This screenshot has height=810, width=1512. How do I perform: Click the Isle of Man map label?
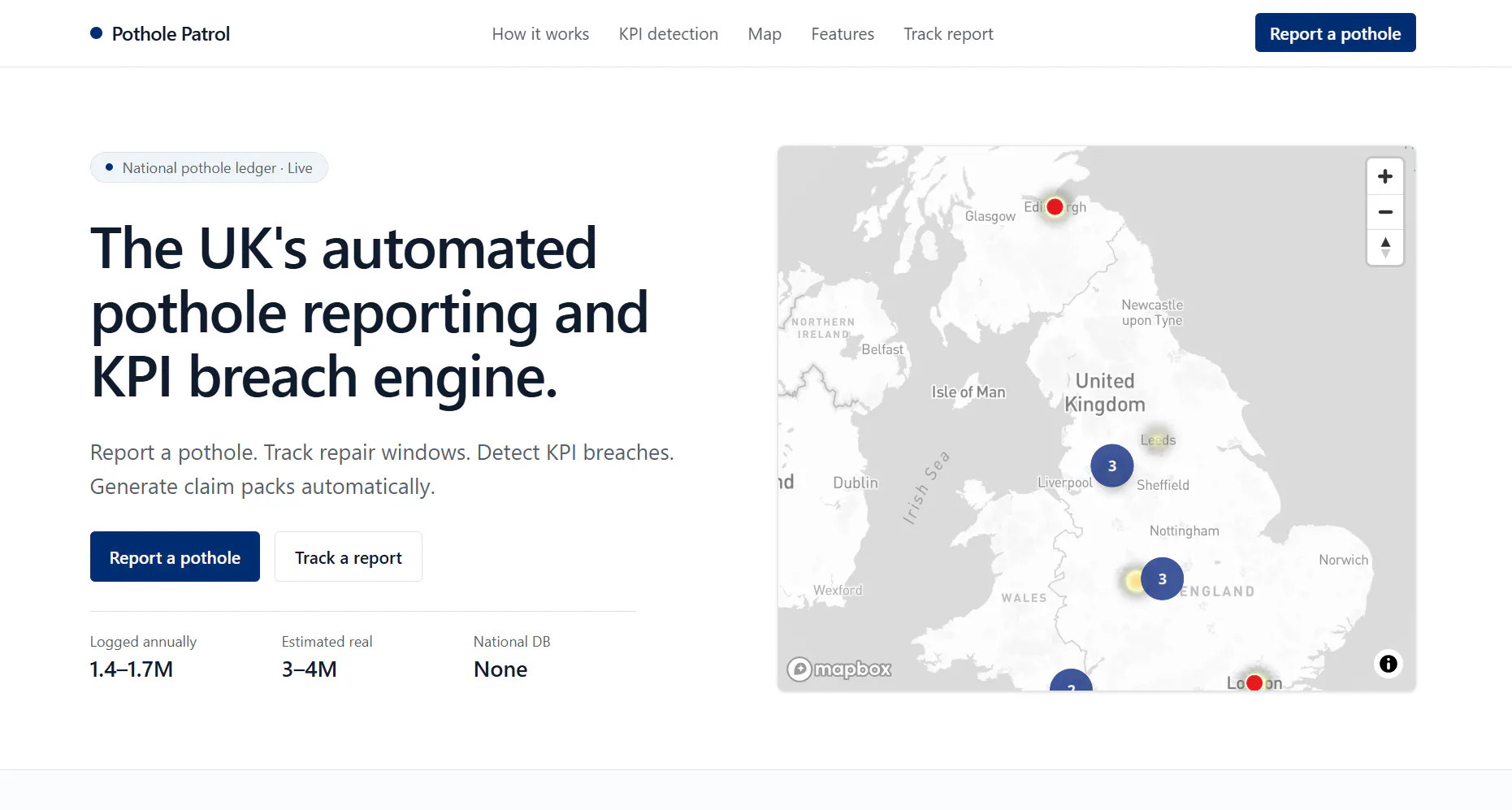click(x=968, y=392)
